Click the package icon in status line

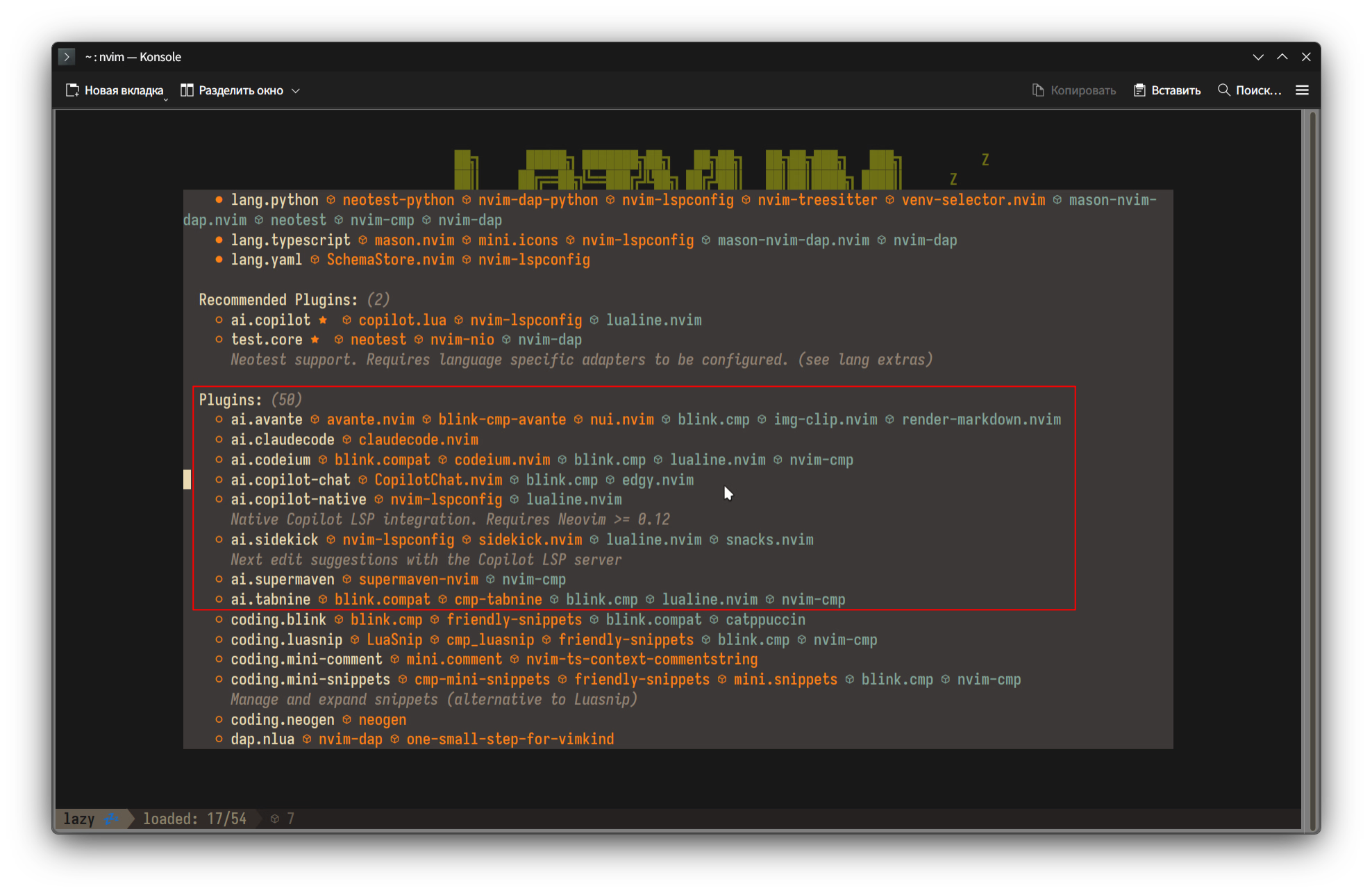[275, 819]
